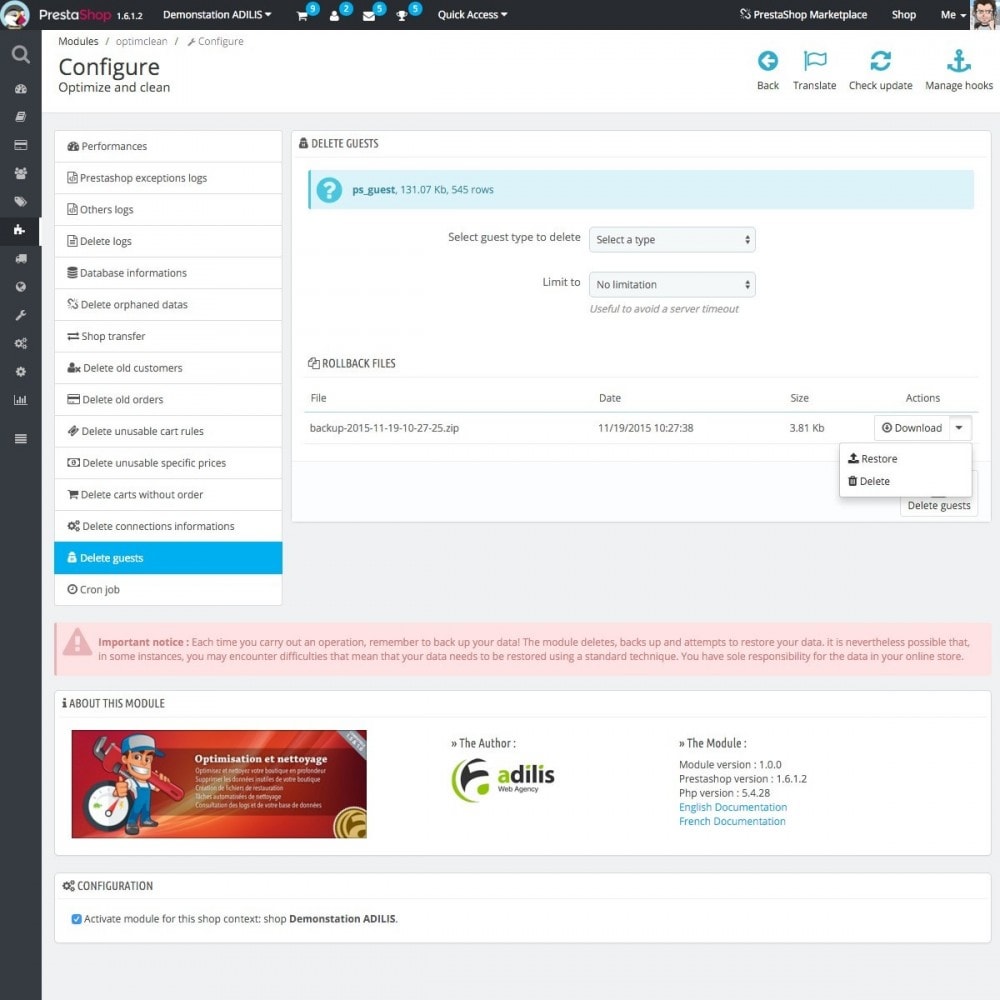This screenshot has width=1000, height=1000.
Task: Click the modules puzzle icon in sidebar
Action: pyautogui.click(x=20, y=230)
